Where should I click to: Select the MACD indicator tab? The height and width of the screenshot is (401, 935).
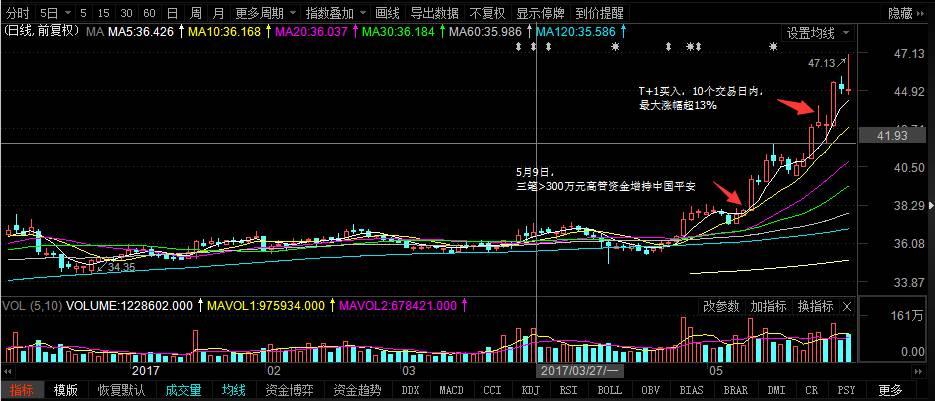[x=451, y=390]
